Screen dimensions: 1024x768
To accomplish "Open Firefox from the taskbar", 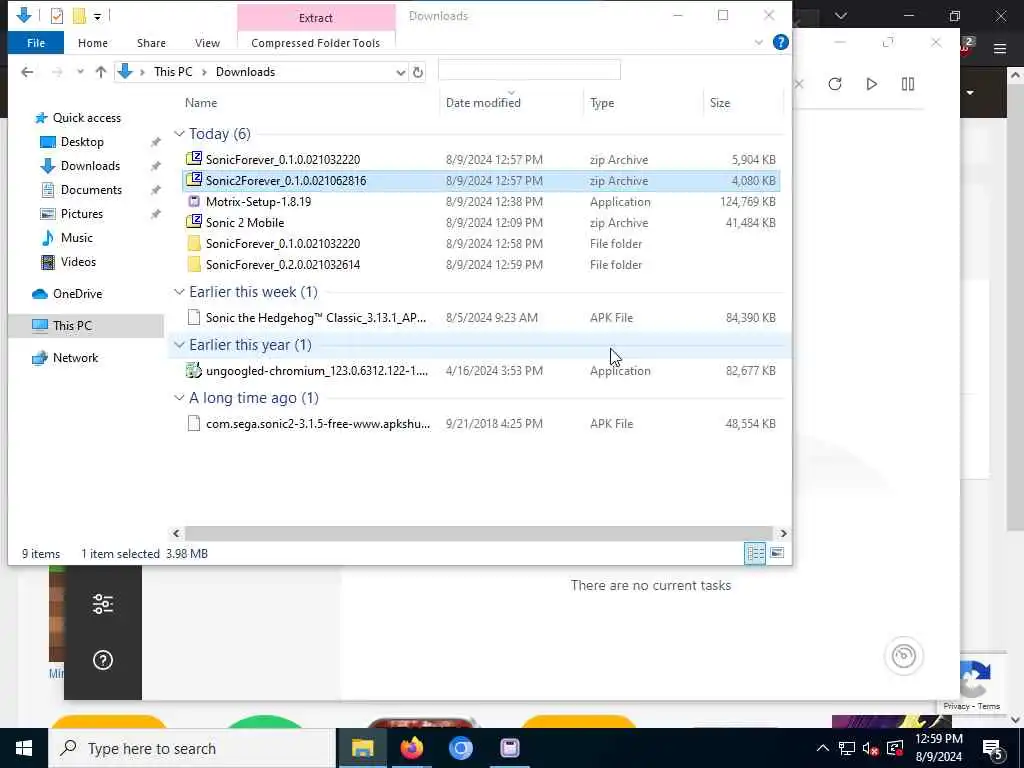I will [411, 748].
